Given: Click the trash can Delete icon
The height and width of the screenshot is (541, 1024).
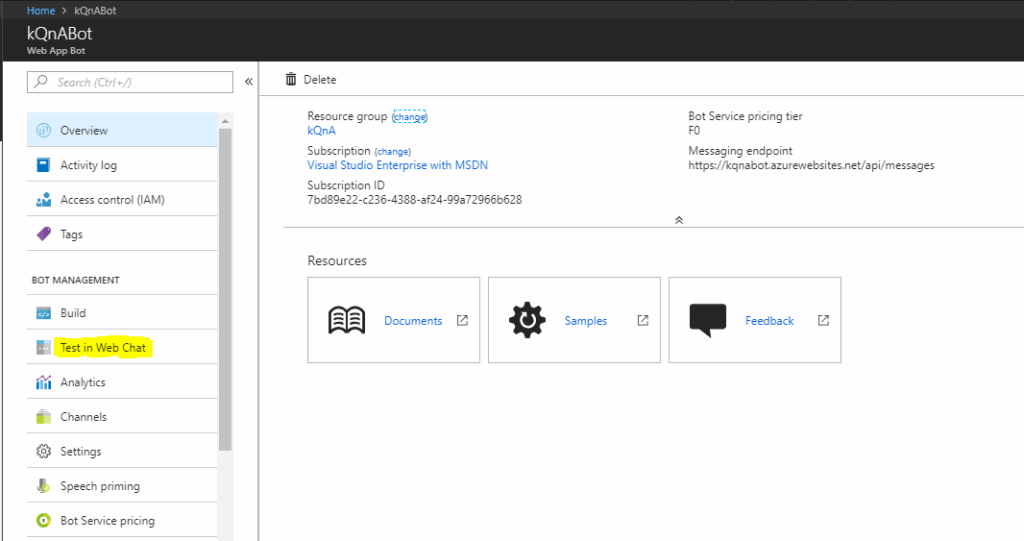Looking at the screenshot, I should point(291,79).
